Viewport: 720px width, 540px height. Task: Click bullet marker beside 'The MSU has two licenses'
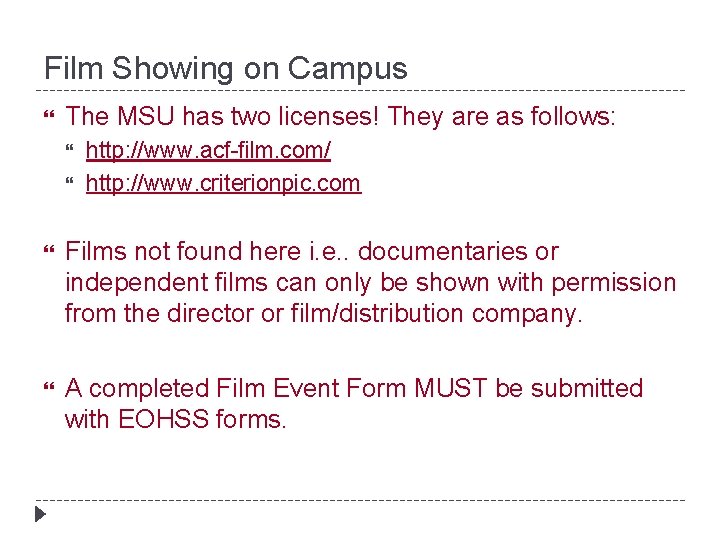pyautogui.click(x=49, y=114)
